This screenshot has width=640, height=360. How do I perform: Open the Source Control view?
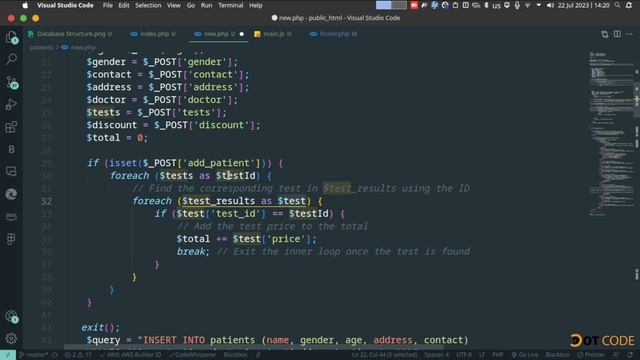point(11,82)
